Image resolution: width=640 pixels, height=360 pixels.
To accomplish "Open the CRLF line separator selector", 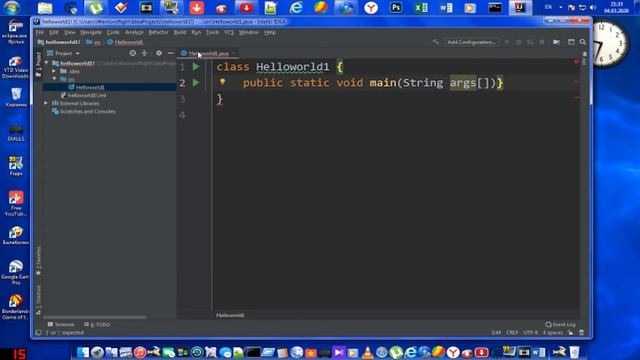I will pos(512,333).
